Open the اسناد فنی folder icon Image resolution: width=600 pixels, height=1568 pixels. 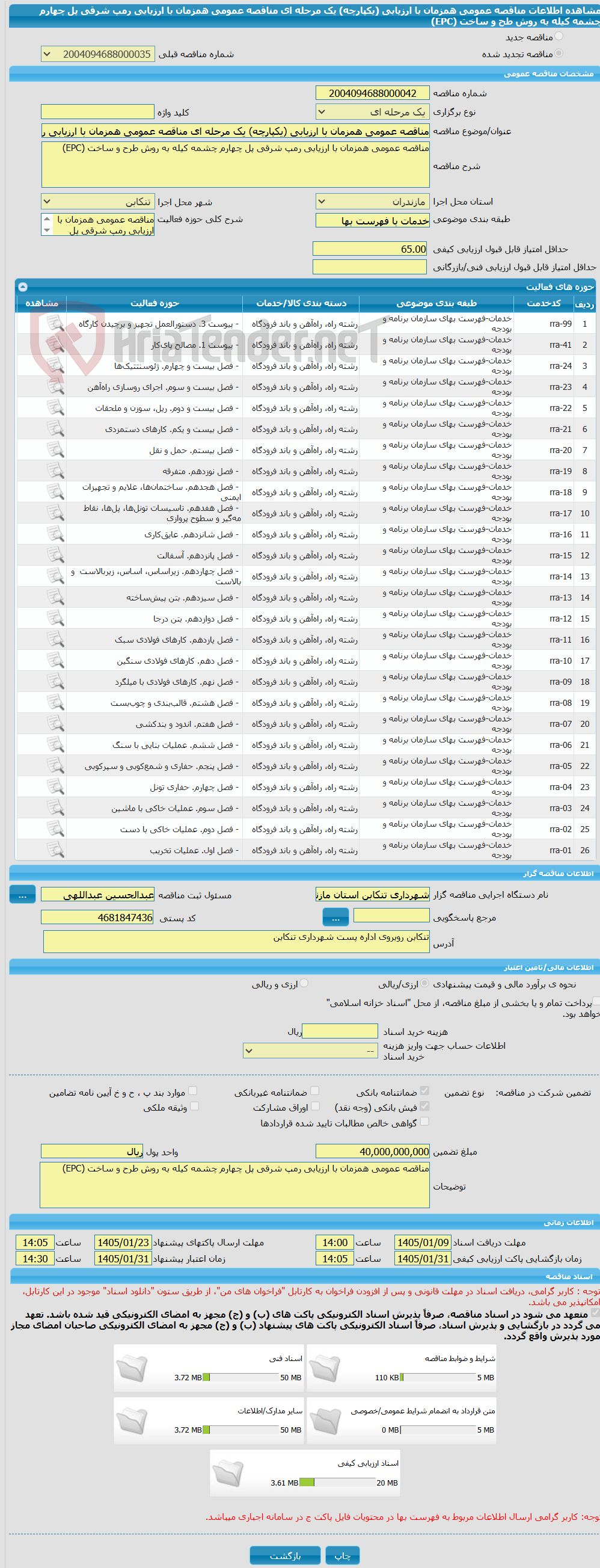(x=132, y=1368)
